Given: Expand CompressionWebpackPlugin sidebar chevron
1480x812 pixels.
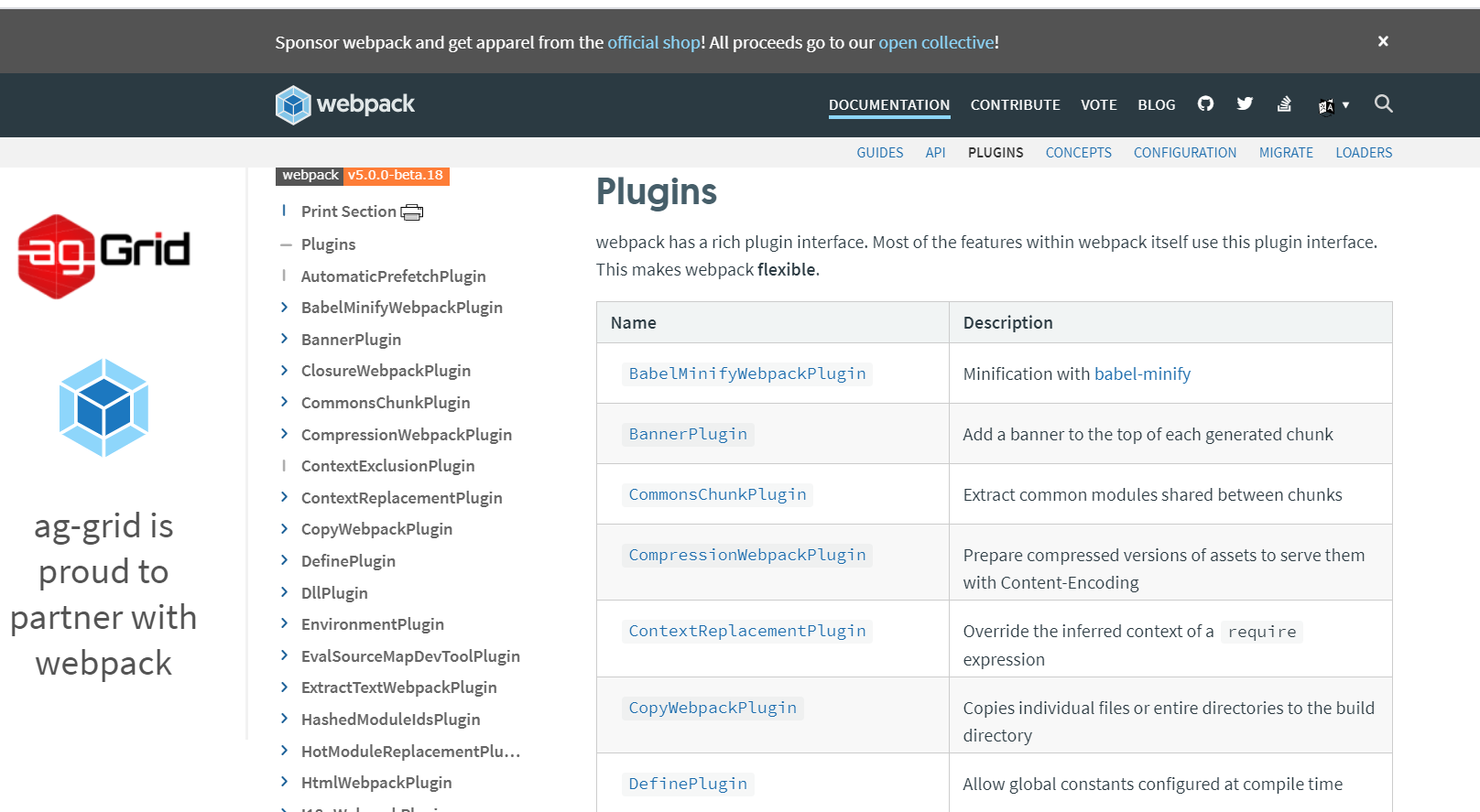Looking at the screenshot, I should pyautogui.click(x=284, y=434).
